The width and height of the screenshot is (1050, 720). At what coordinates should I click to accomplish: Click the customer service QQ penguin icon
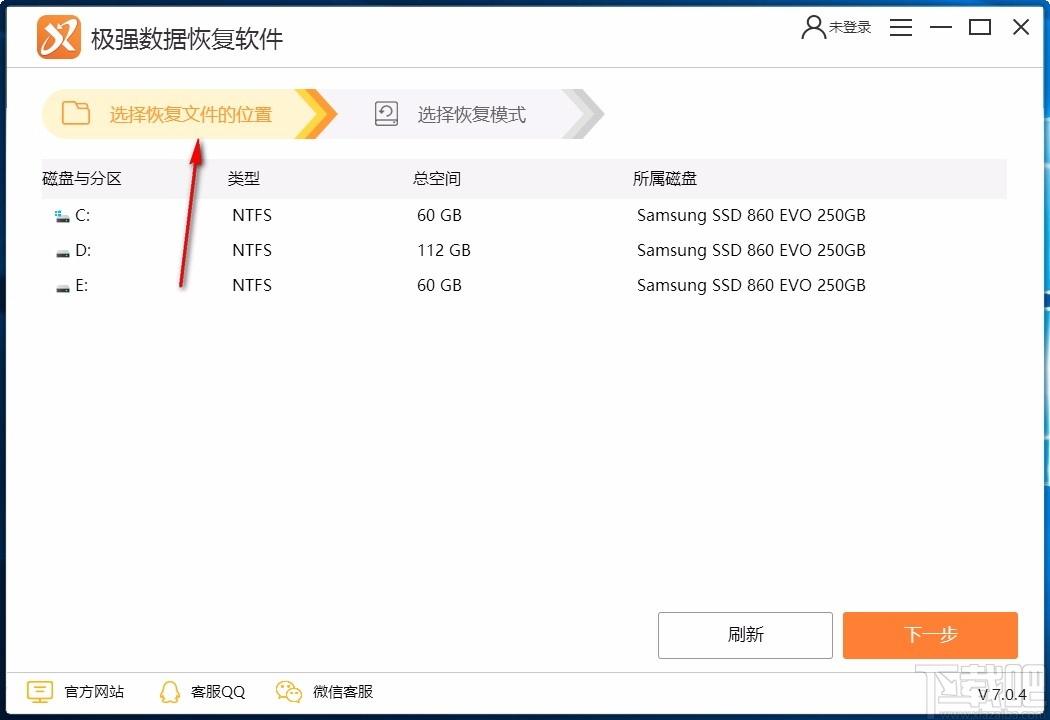tap(170, 692)
